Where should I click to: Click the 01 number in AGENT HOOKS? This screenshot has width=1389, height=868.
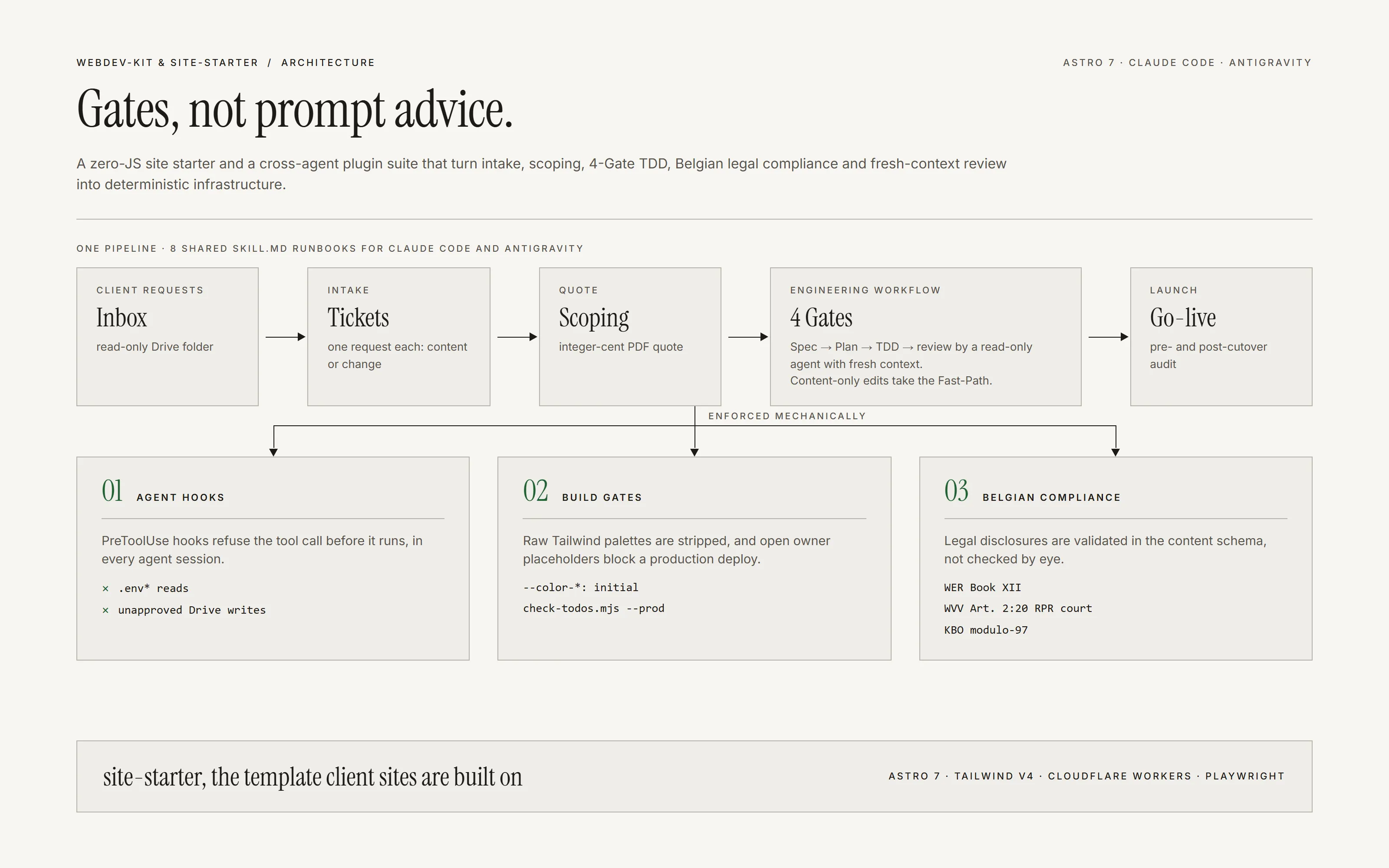pyautogui.click(x=112, y=491)
